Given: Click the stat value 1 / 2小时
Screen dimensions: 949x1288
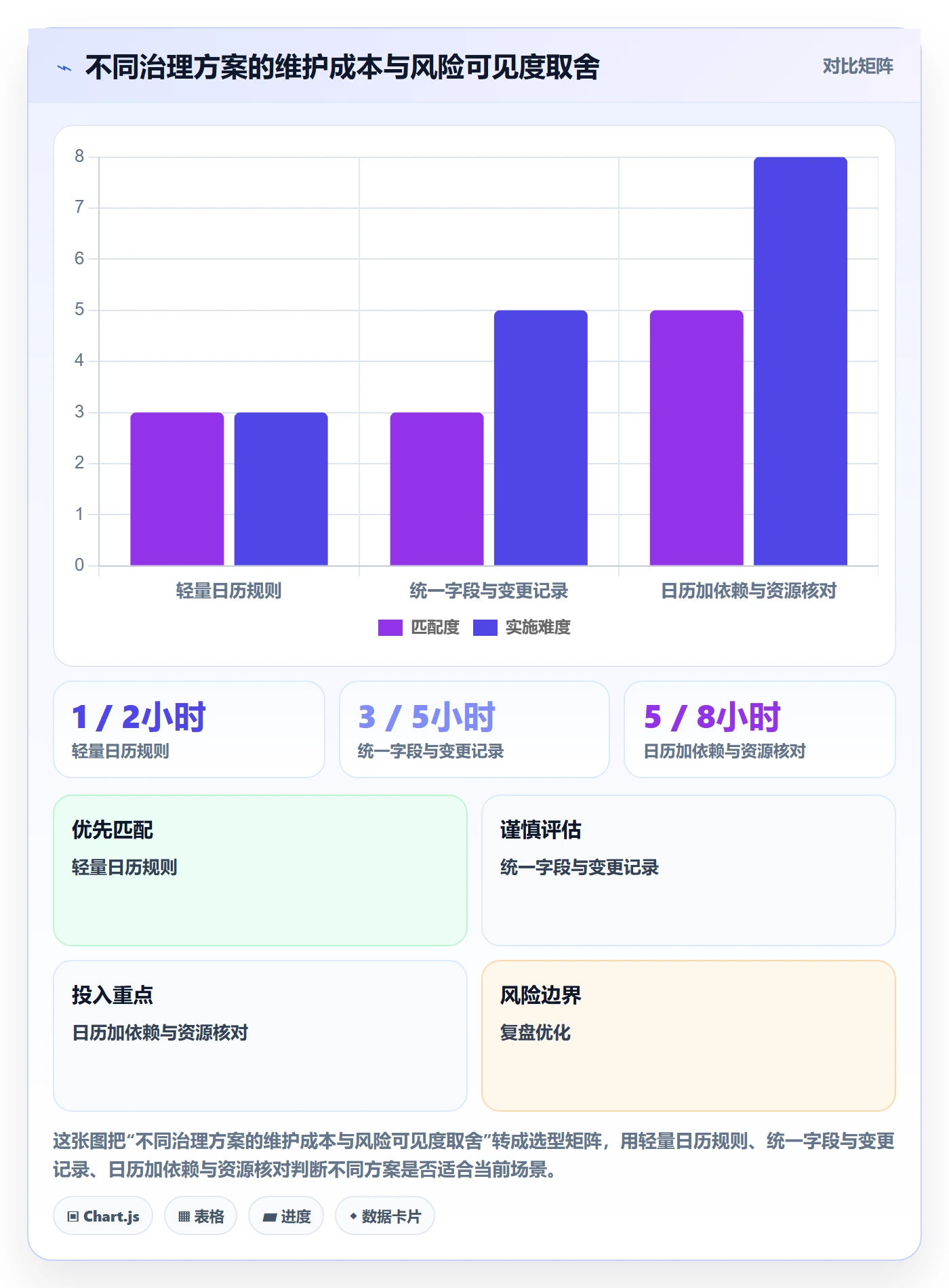Looking at the screenshot, I should click(x=139, y=717).
